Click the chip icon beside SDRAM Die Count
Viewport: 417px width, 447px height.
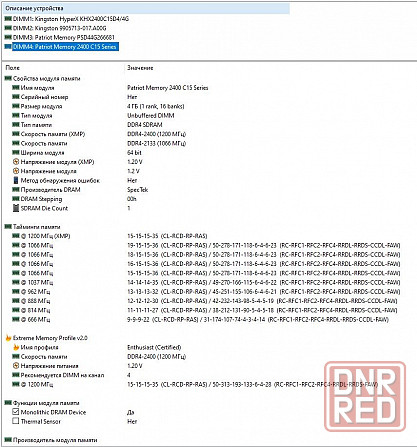(x=16, y=208)
